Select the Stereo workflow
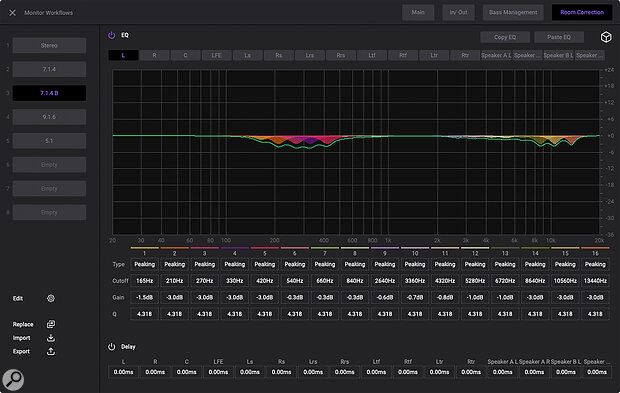620x393 pixels. pyautogui.click(x=49, y=45)
